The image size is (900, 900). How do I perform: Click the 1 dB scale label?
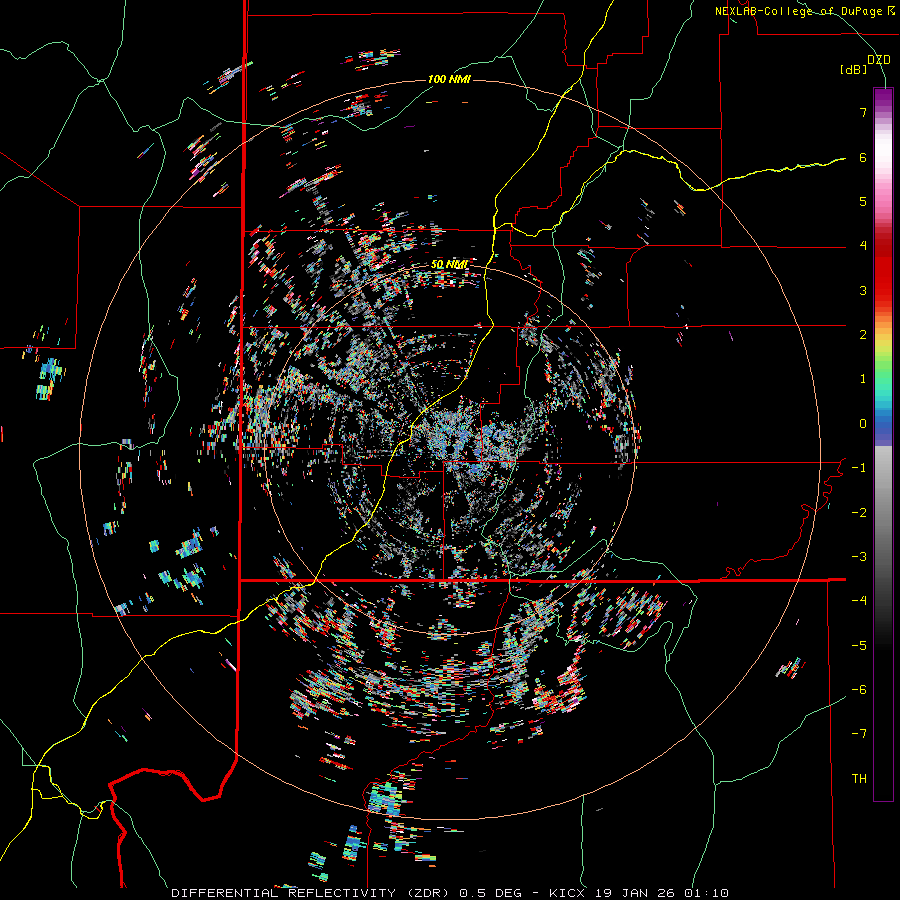[863, 379]
